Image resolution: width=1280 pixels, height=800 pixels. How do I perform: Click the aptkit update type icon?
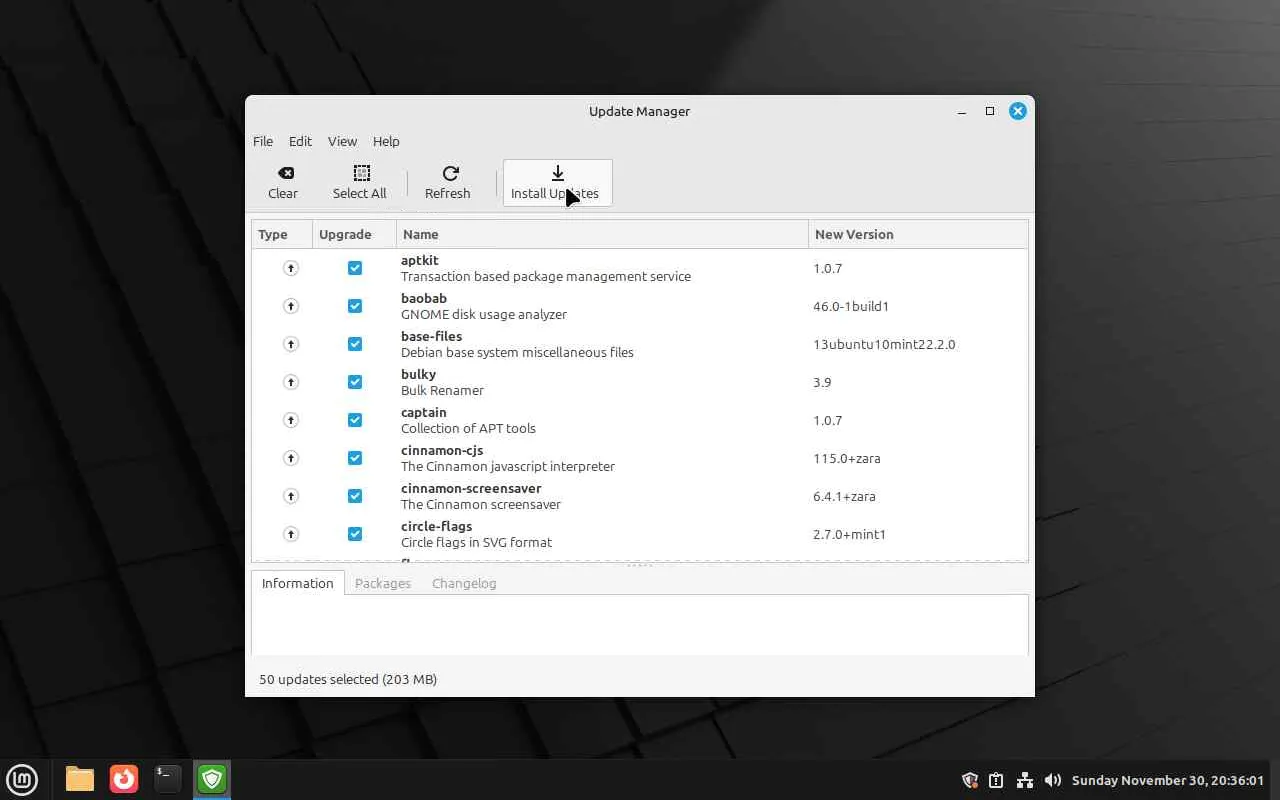click(x=291, y=268)
